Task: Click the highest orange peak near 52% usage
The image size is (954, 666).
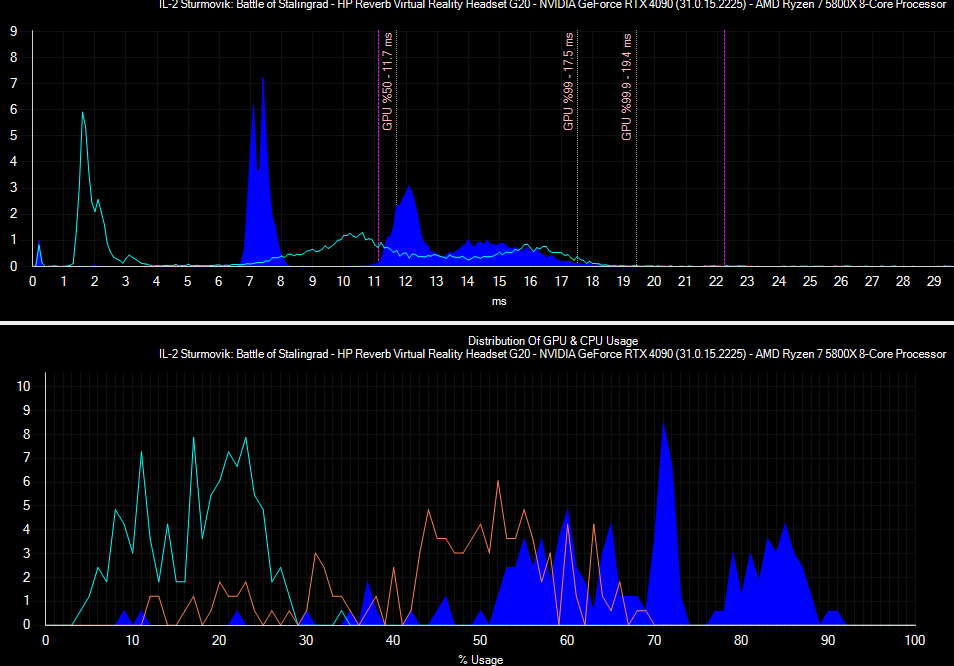Action: (x=498, y=485)
